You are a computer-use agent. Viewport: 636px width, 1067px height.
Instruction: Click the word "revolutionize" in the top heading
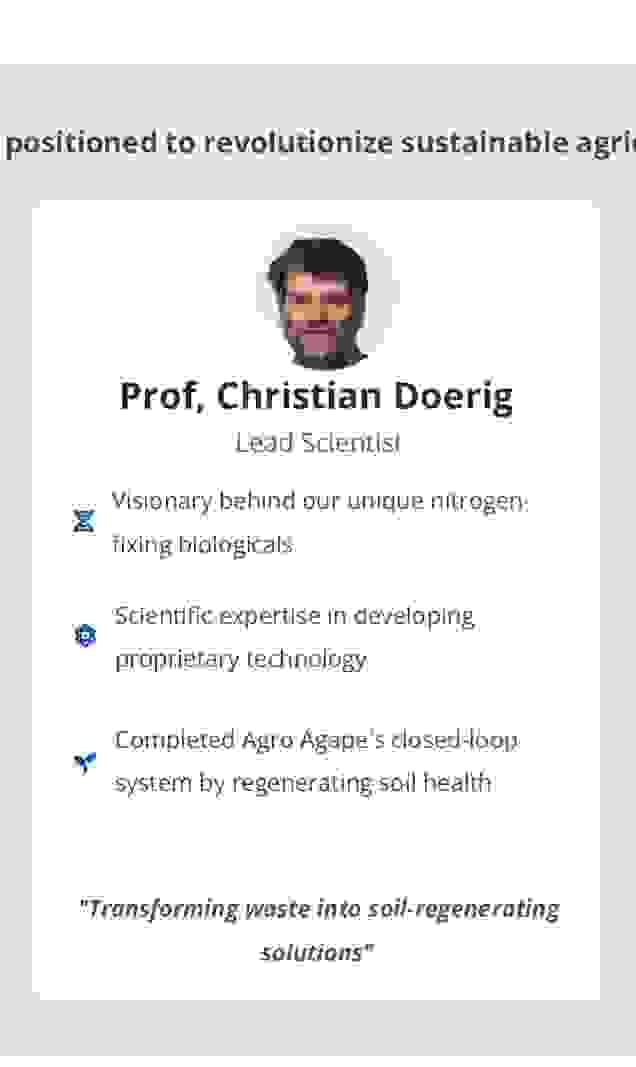pos(298,142)
